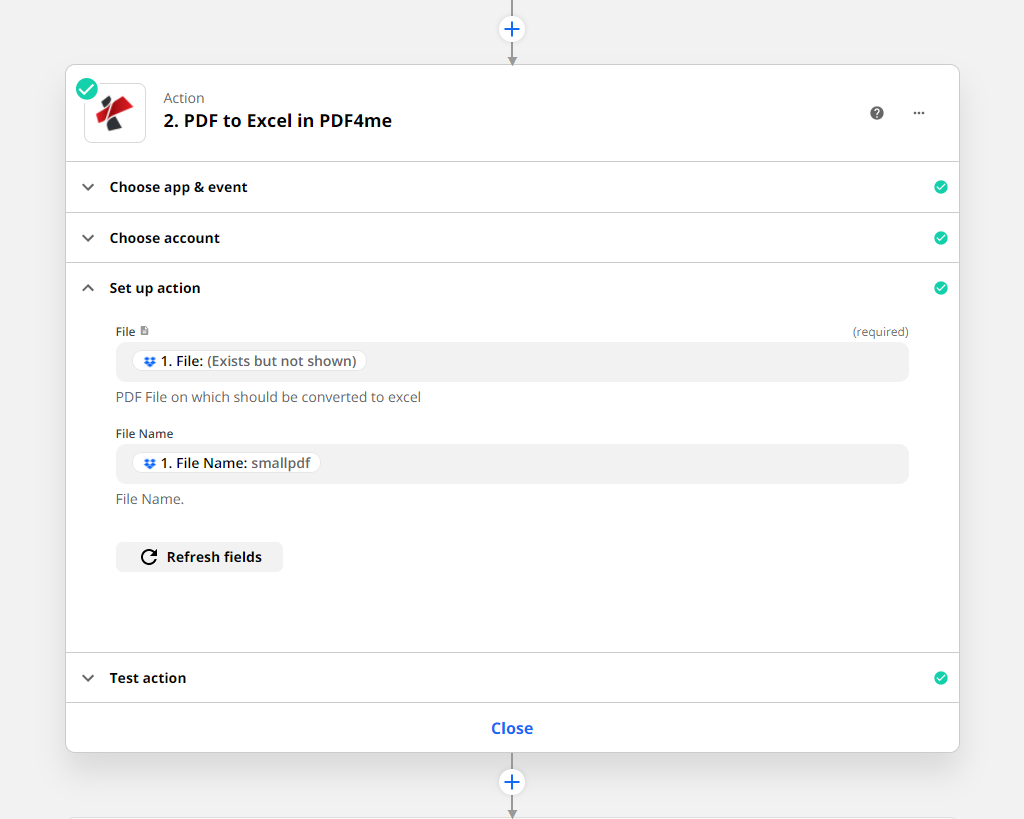Click the copy icon next to File label
1024x819 pixels.
[x=143, y=330]
